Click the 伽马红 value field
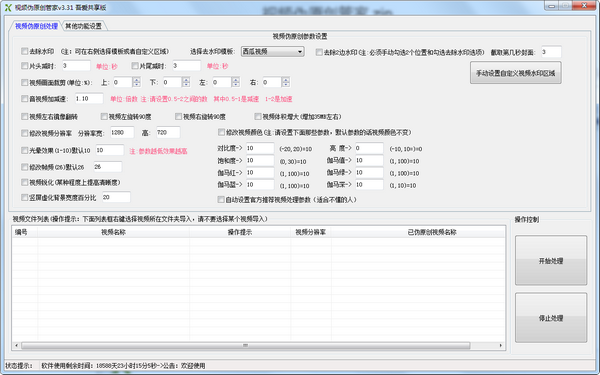 click(x=260, y=173)
